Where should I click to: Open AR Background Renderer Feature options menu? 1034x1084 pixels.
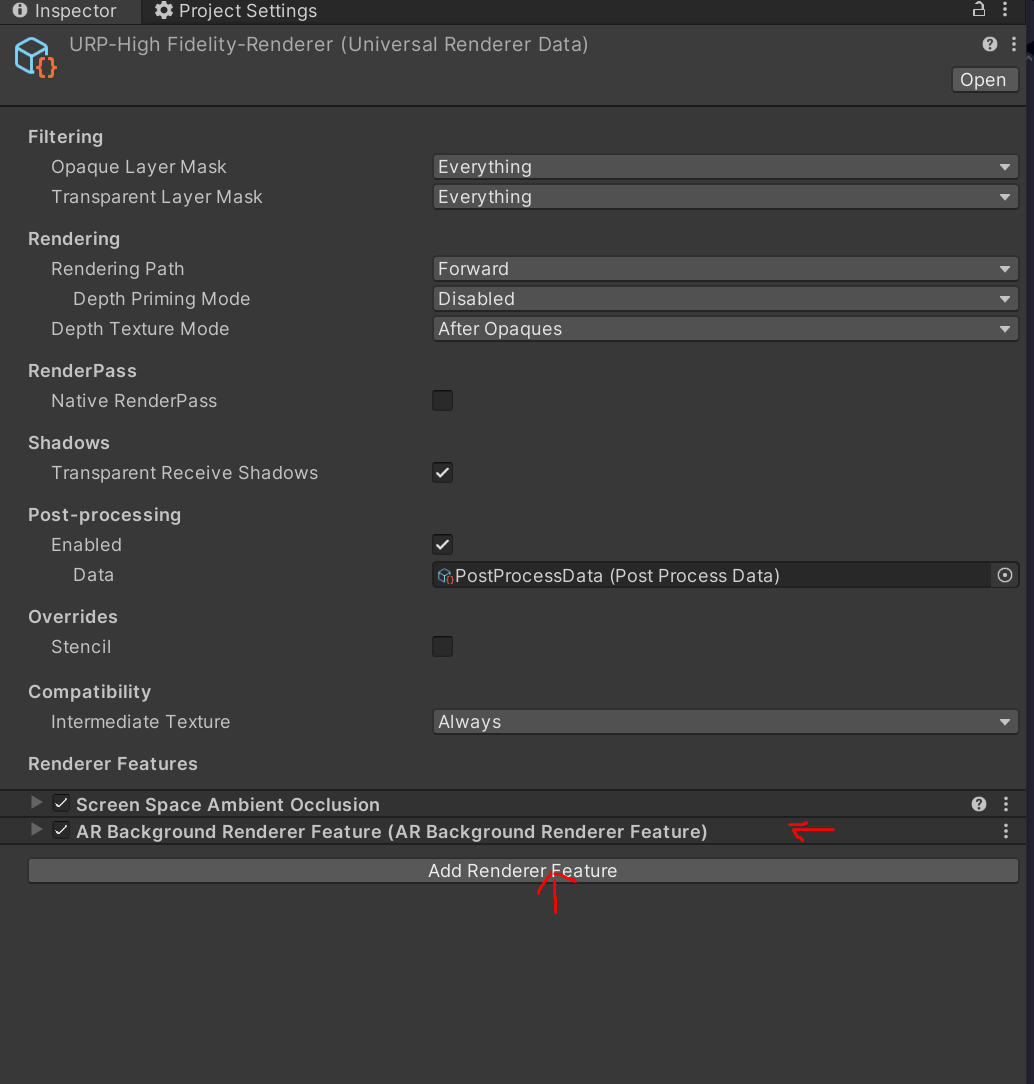[1006, 831]
